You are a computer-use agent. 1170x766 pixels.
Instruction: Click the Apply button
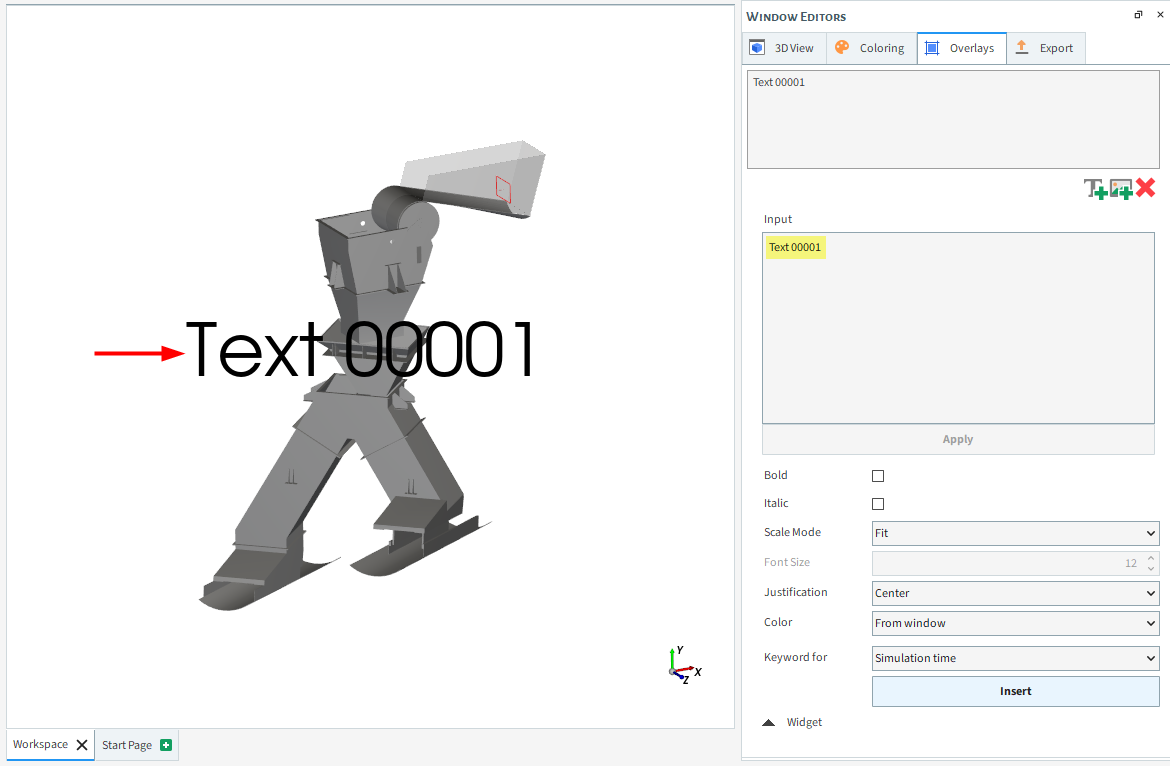point(957,439)
